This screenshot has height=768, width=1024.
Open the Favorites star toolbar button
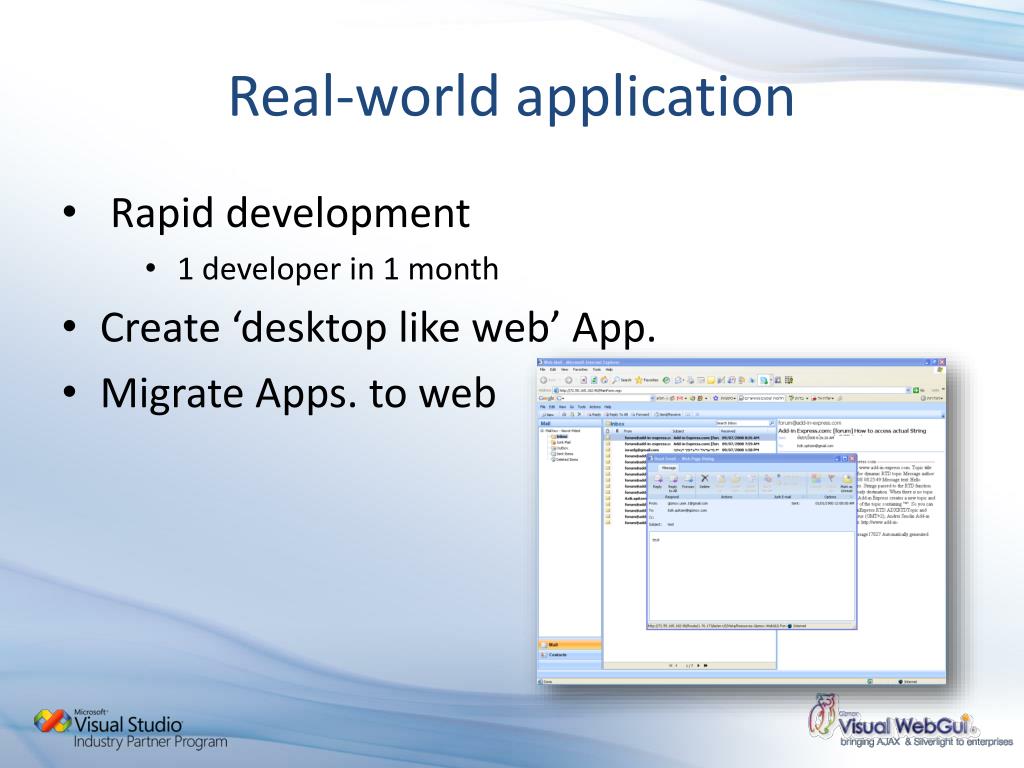pyautogui.click(x=647, y=380)
